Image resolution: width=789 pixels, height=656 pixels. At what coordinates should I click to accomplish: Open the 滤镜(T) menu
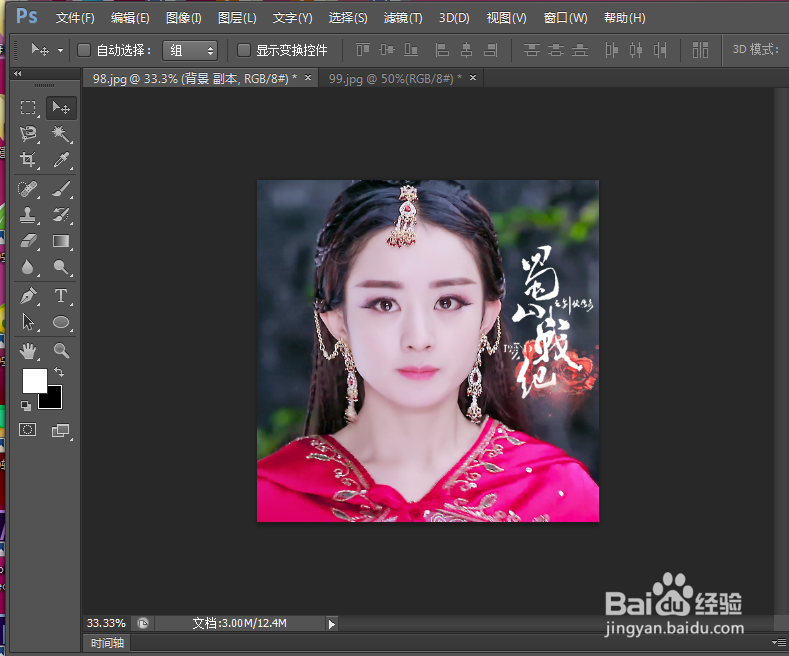403,18
